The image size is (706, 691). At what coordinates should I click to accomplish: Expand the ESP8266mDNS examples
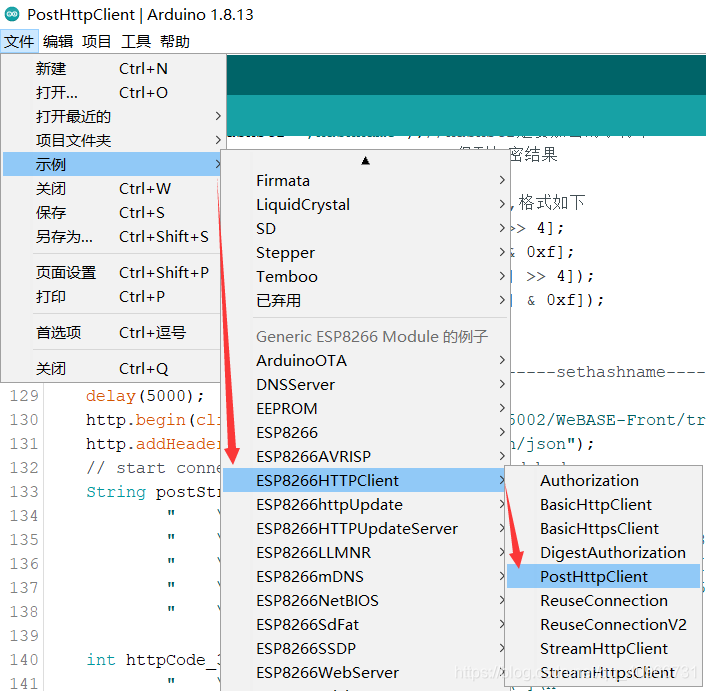coord(366,577)
